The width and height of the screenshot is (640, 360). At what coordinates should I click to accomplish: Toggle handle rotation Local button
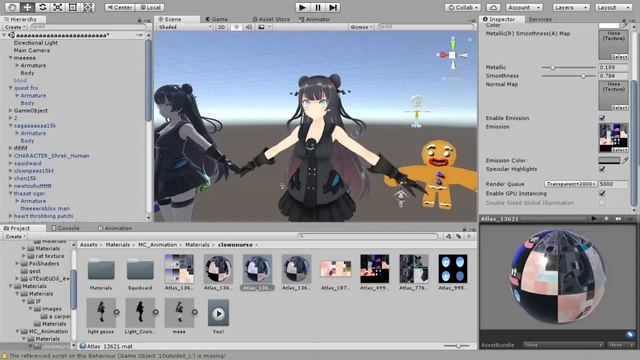150,7
